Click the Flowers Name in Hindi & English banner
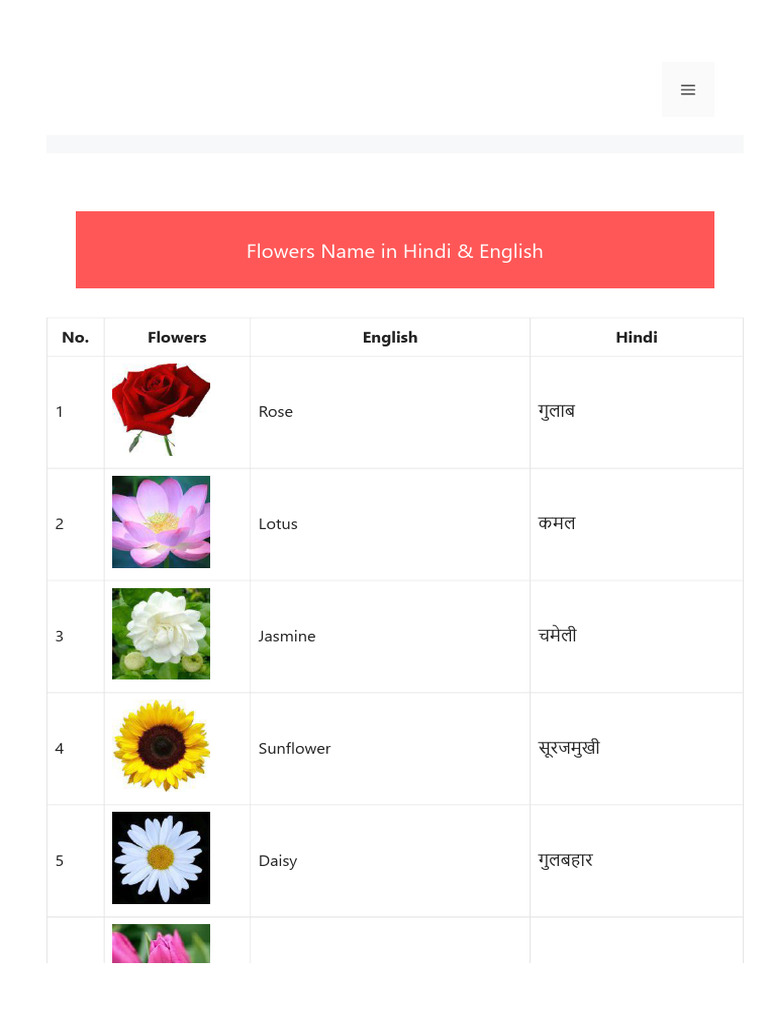Viewport: 768px width, 1024px height. (x=395, y=250)
